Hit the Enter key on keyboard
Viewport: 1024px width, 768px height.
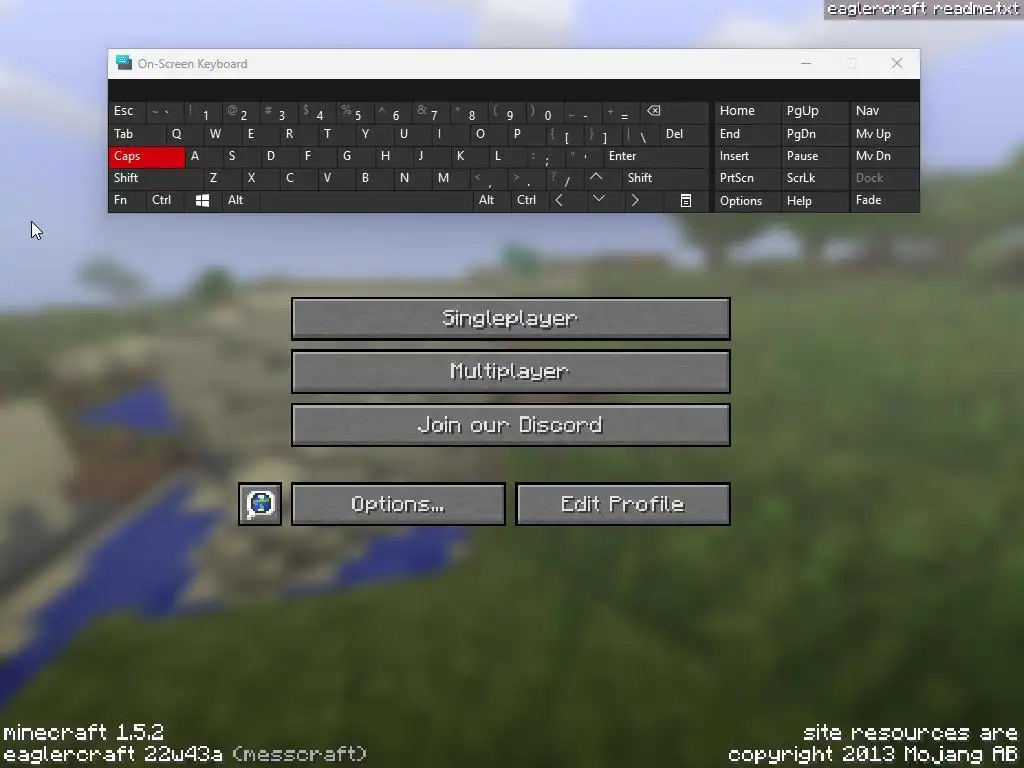[656, 156]
